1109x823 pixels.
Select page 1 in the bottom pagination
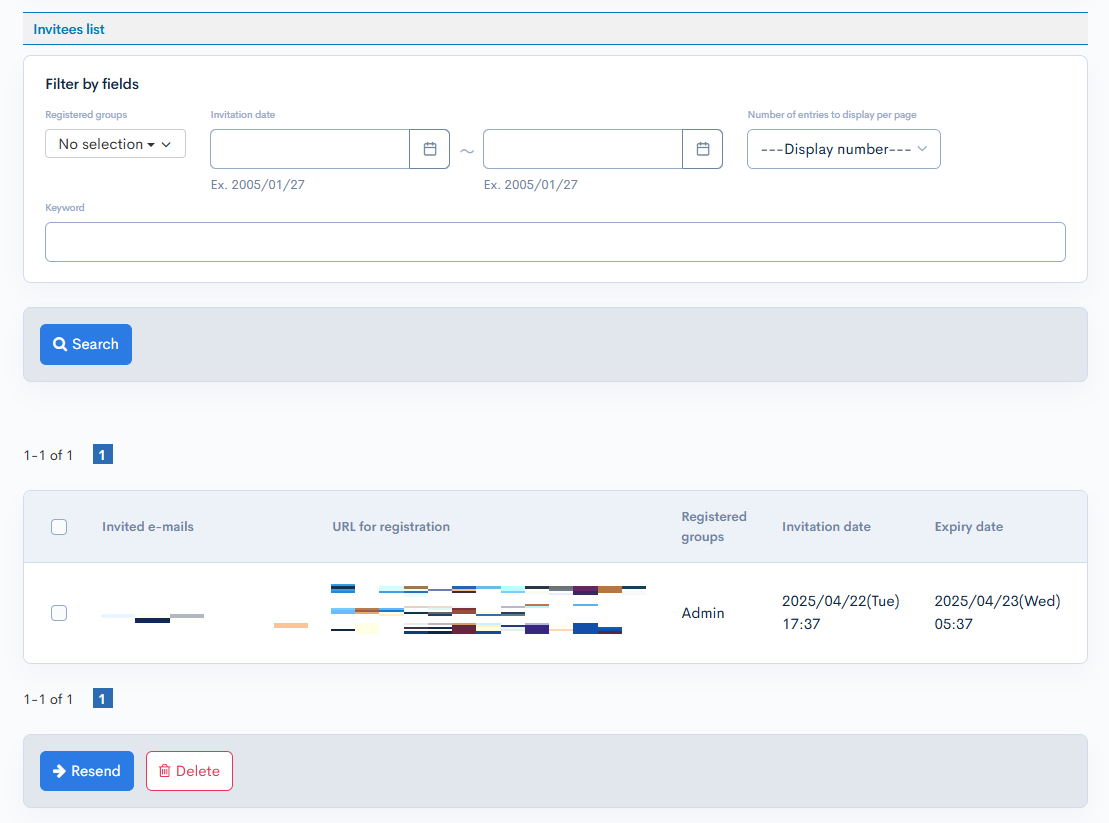coord(103,699)
